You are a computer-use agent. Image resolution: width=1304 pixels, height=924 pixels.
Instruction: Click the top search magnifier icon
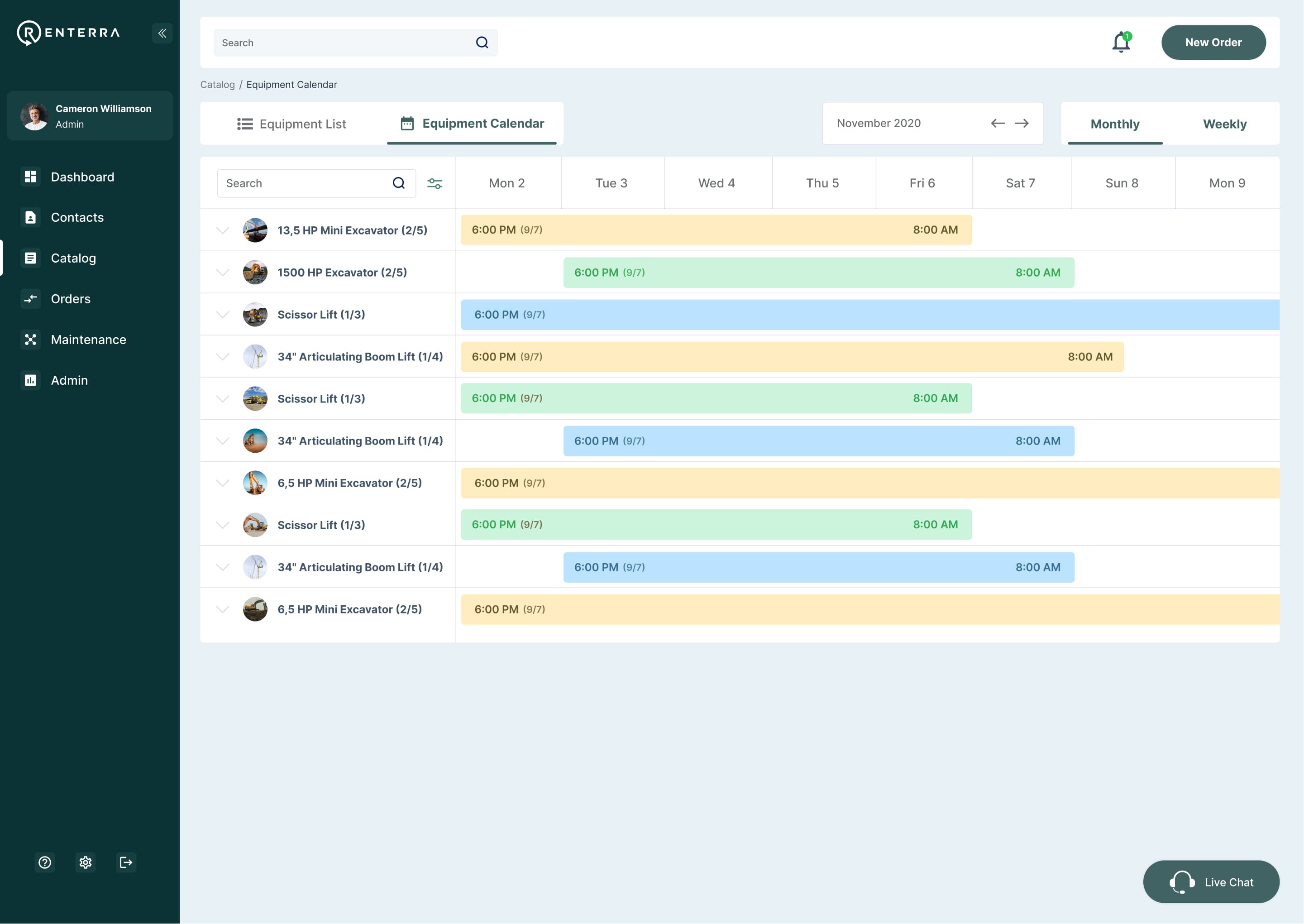point(482,43)
